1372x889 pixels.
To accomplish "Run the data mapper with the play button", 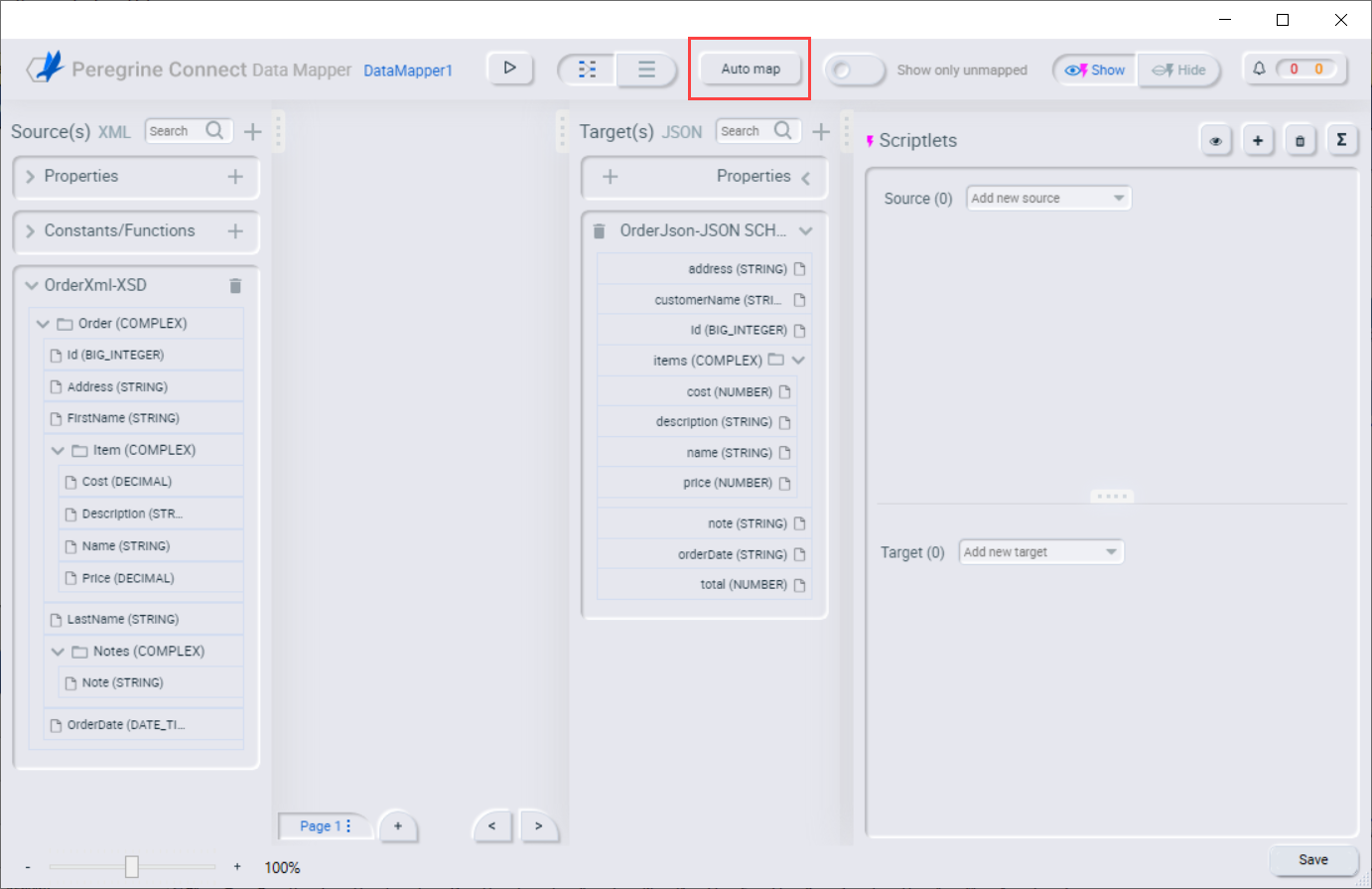I will tap(510, 69).
